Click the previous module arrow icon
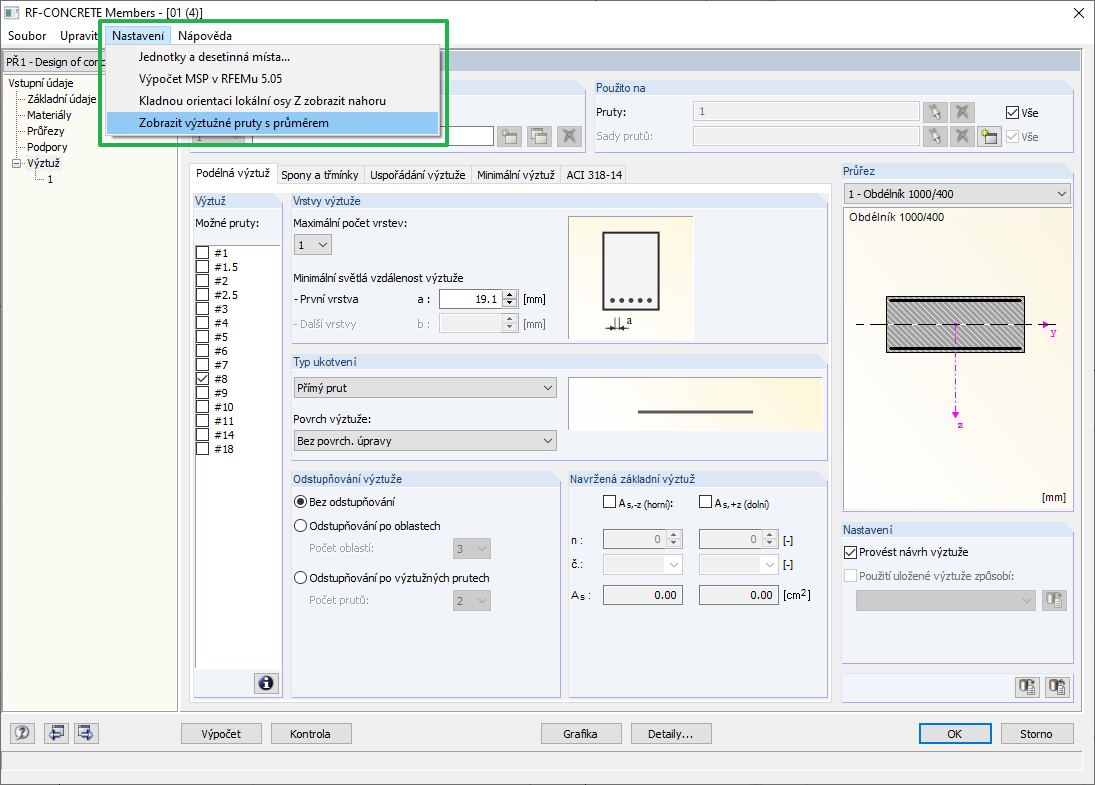 [56, 733]
